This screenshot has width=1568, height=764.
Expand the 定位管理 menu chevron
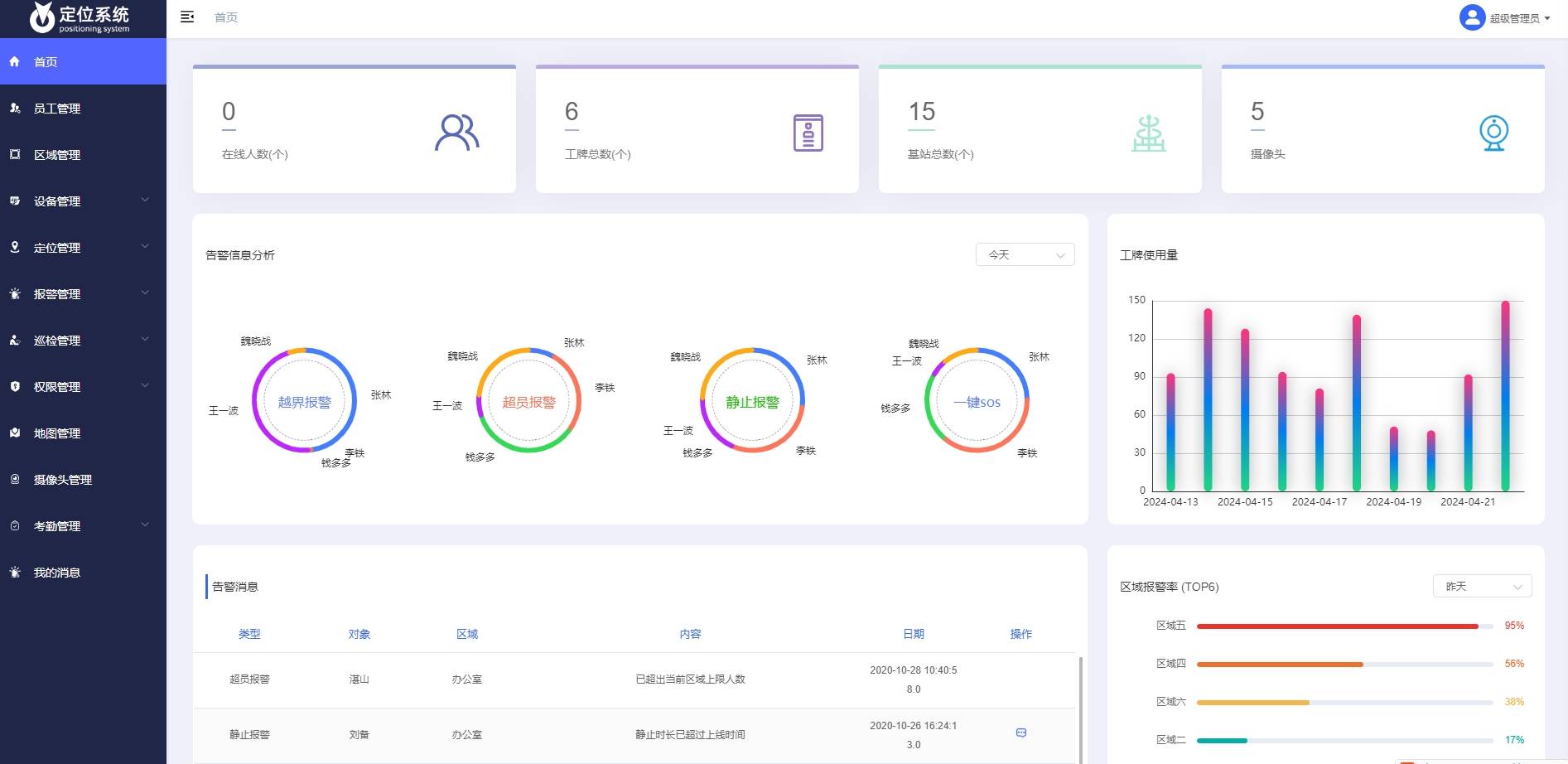pyautogui.click(x=145, y=246)
